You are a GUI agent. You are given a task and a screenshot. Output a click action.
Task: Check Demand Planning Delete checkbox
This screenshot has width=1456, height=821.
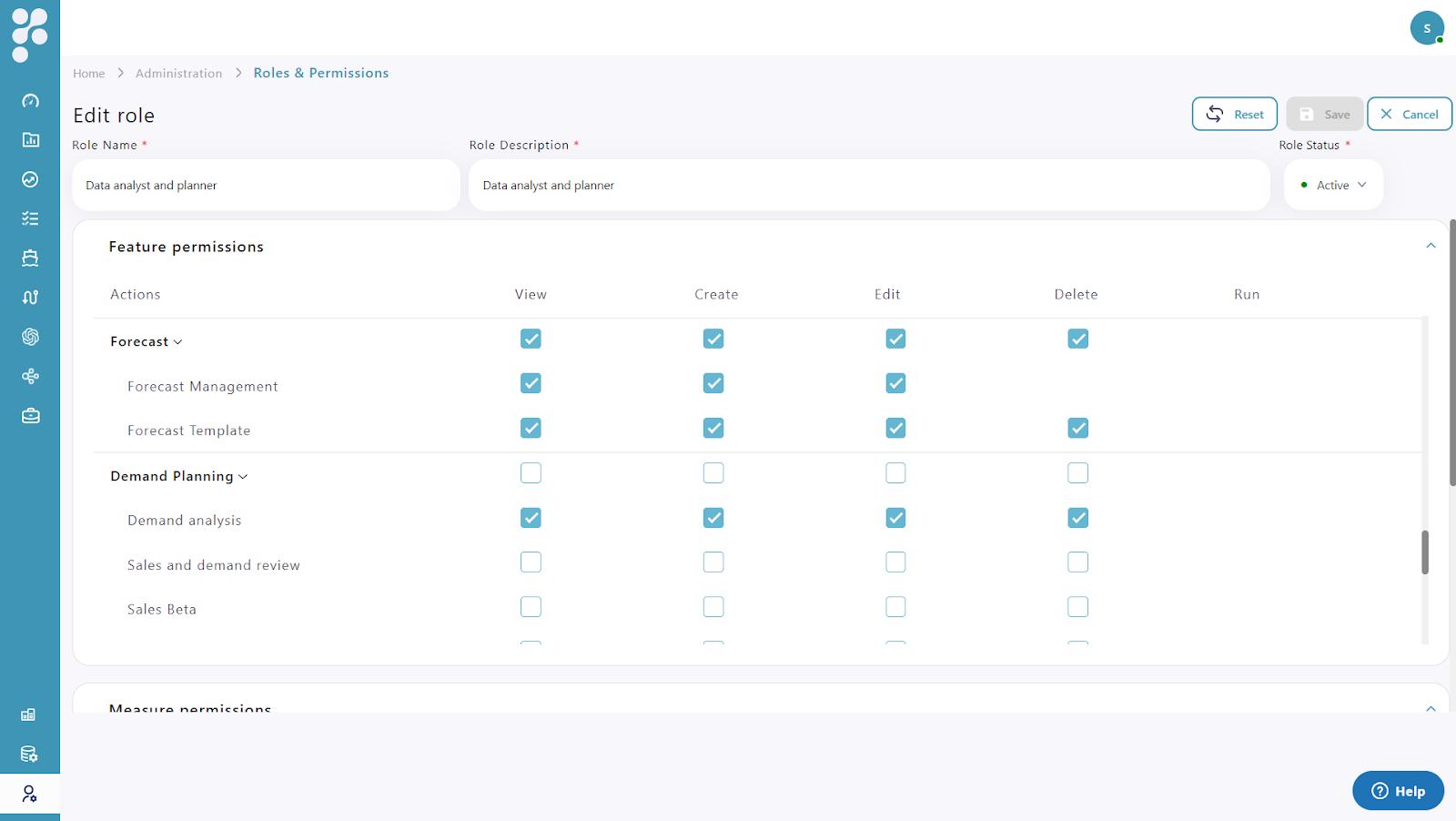(1077, 473)
